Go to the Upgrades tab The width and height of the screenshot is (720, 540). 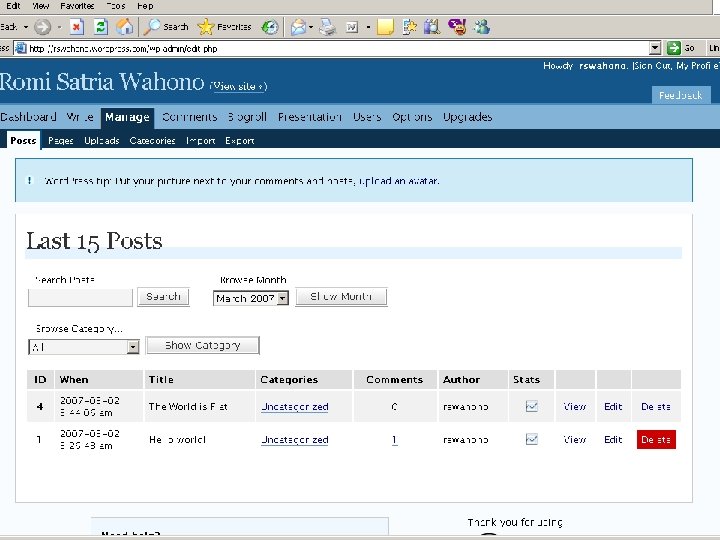click(x=467, y=117)
